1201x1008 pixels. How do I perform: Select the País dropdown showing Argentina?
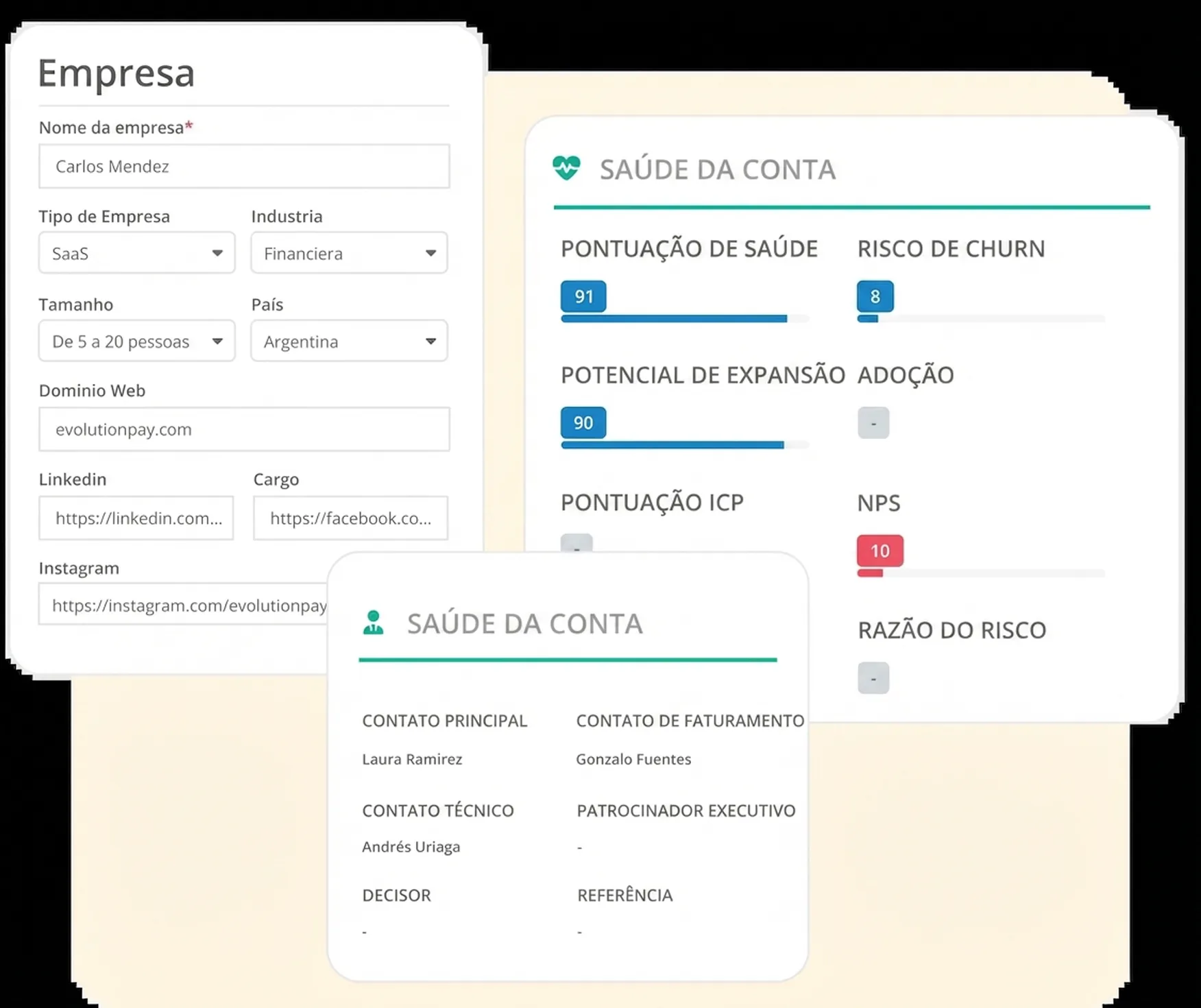point(349,341)
